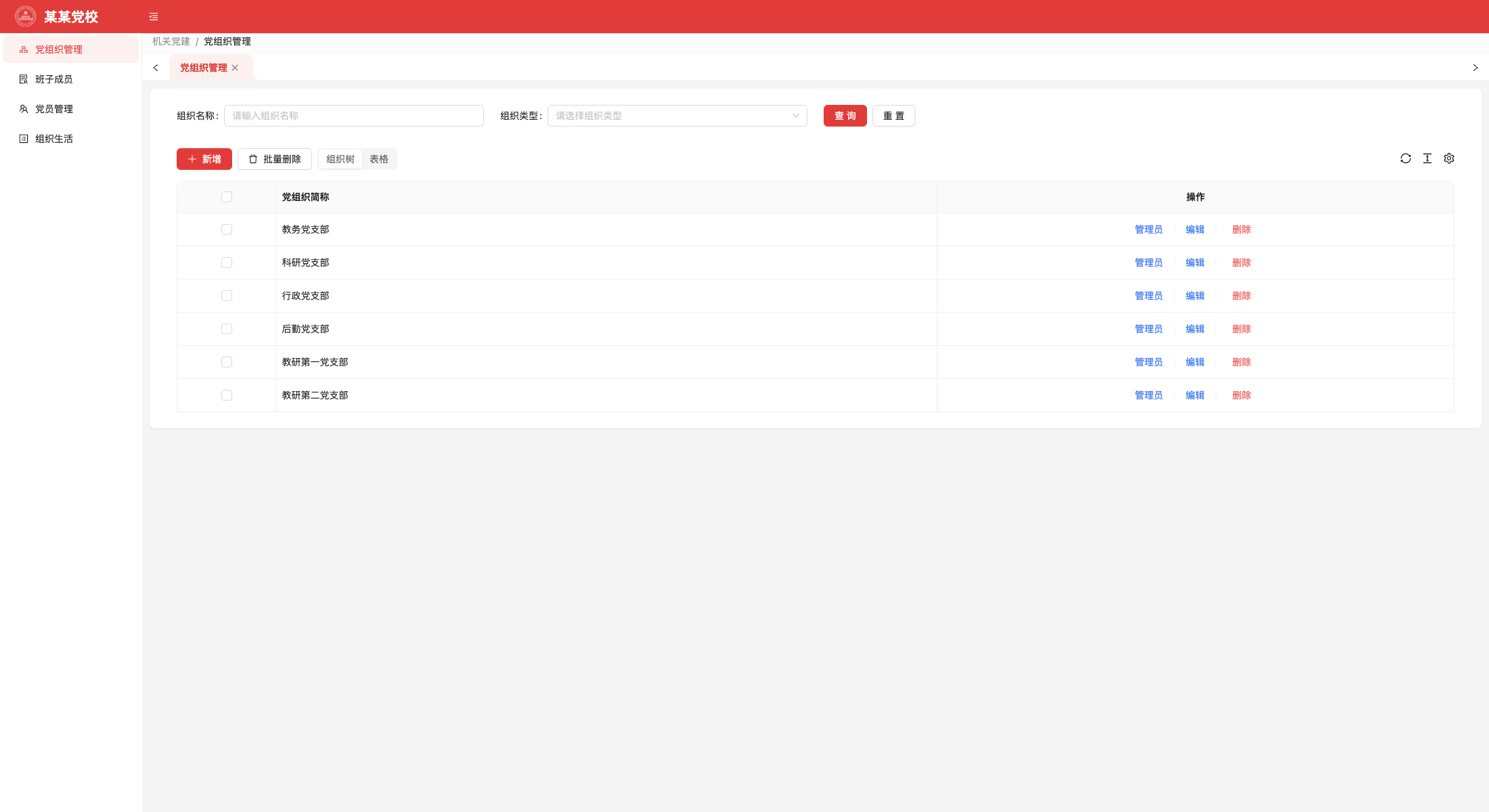
Task: Click the 查询 button
Action: tap(845, 116)
